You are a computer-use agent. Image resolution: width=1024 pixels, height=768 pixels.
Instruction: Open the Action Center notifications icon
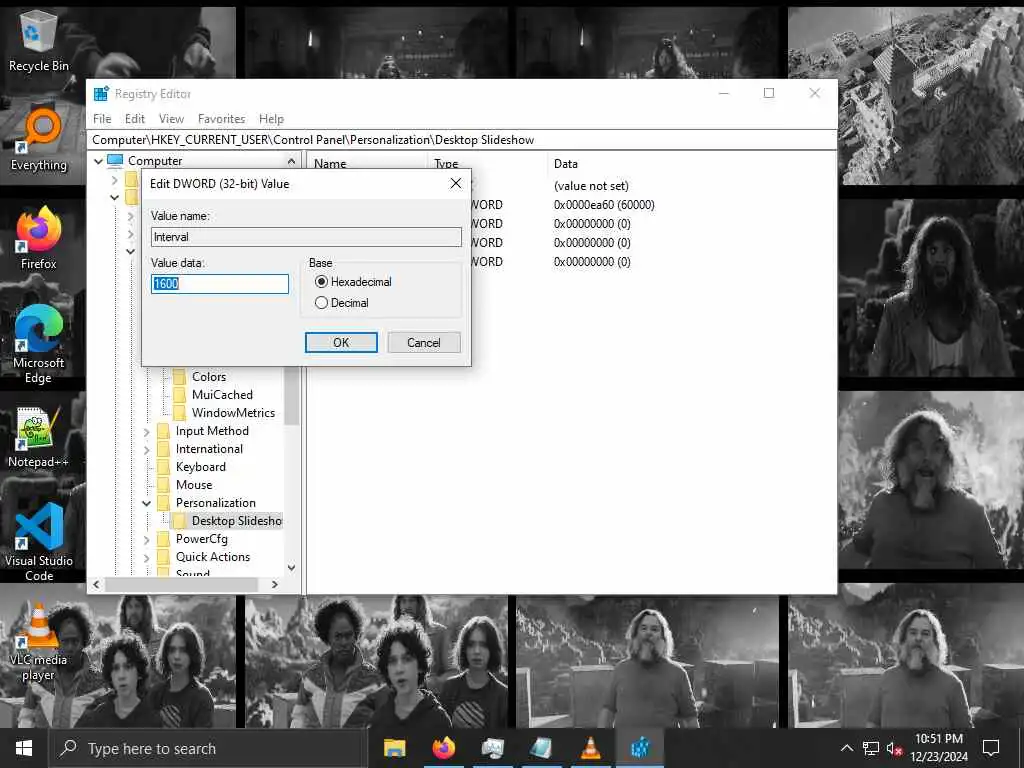[x=991, y=748]
